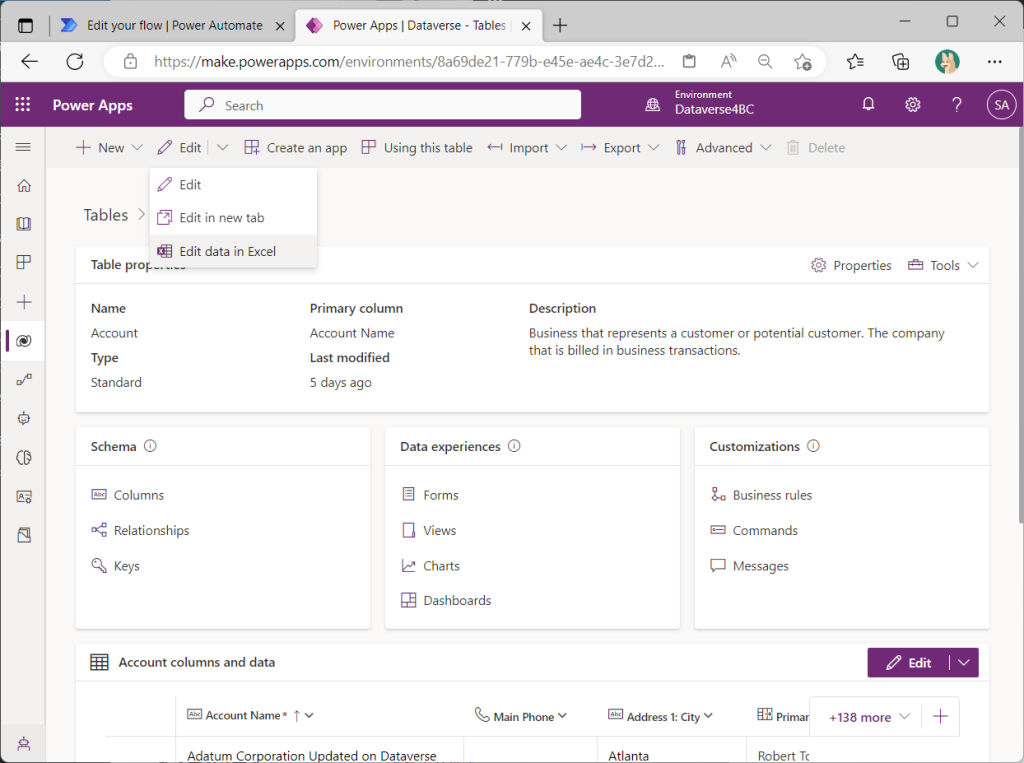Click the browser Refresh button

pos(75,61)
